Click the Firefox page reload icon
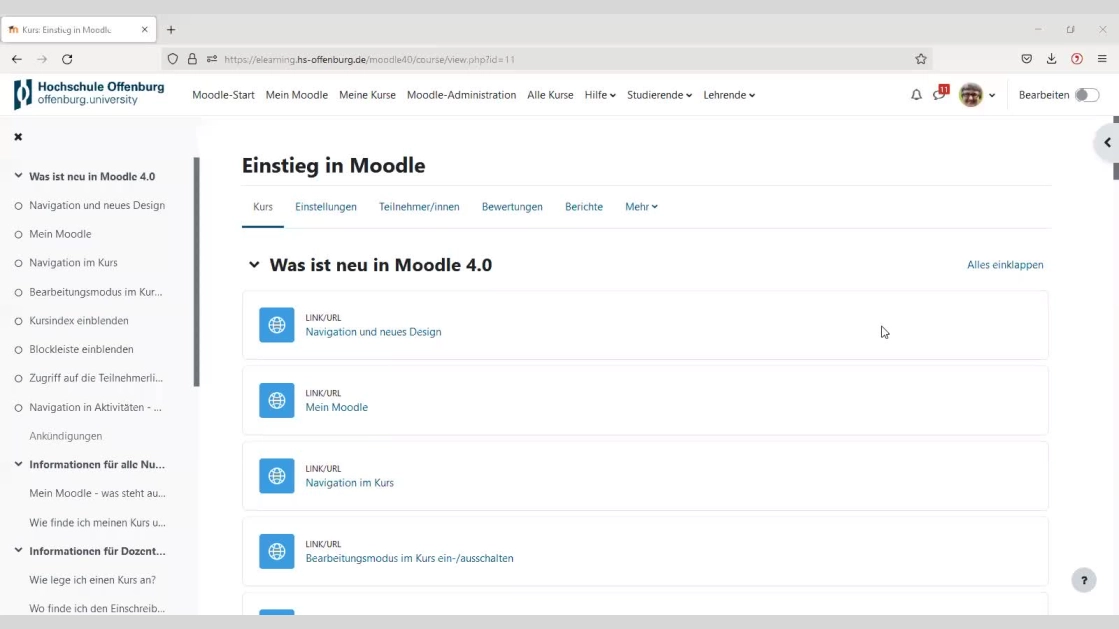Image resolution: width=1119 pixels, height=629 pixels. click(x=67, y=59)
